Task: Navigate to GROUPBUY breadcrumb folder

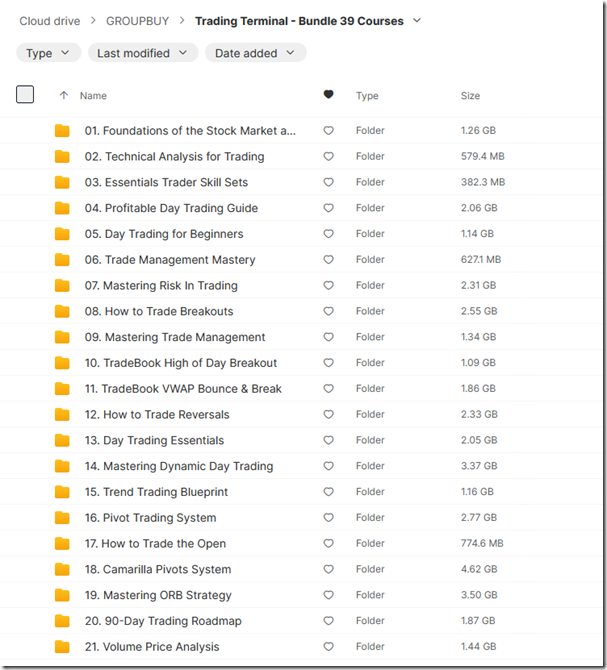Action: [x=138, y=21]
